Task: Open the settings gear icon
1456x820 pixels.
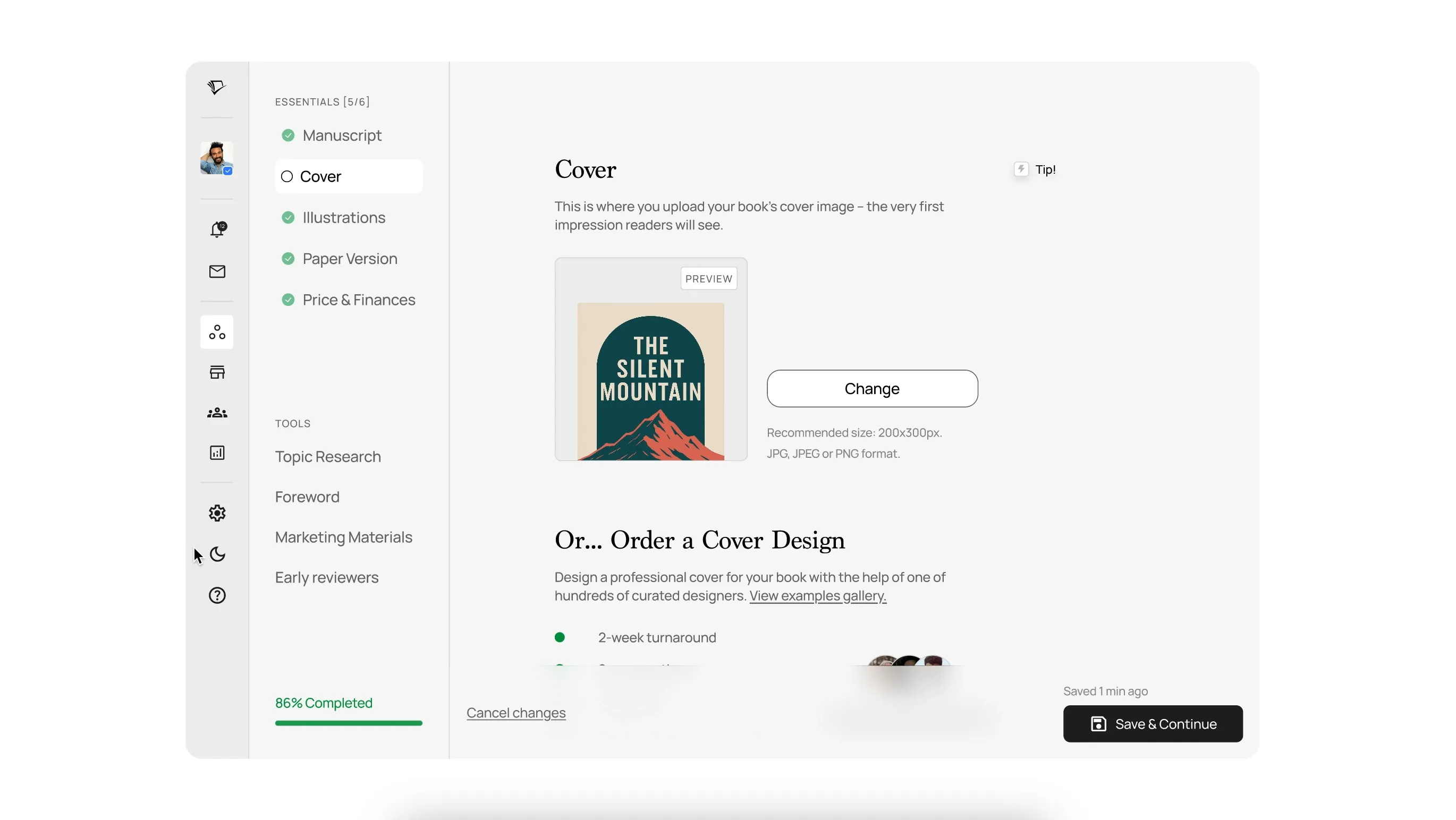Action: (217, 513)
